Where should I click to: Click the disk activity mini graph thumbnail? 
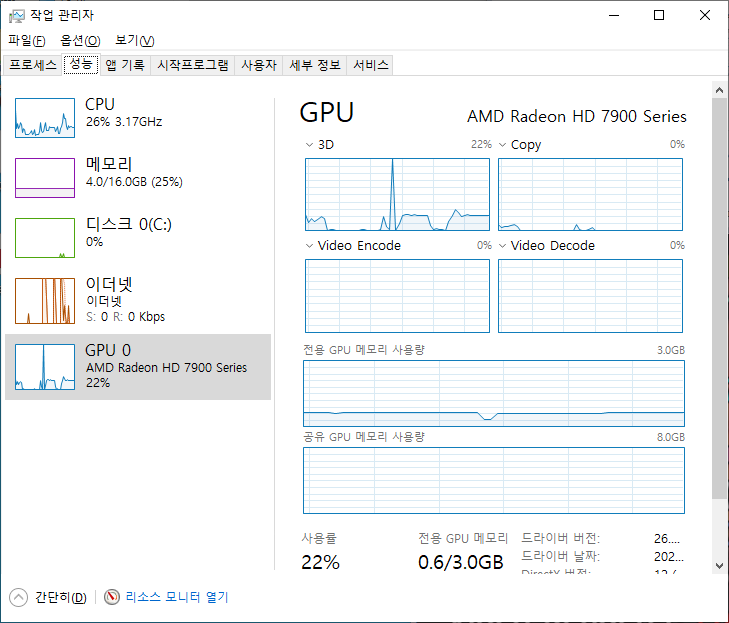coord(45,238)
